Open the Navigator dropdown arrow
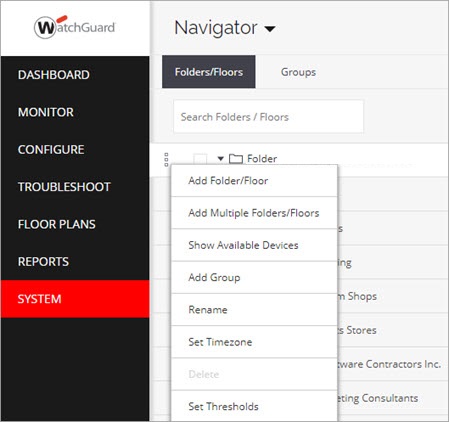The image size is (449, 422). point(270,29)
